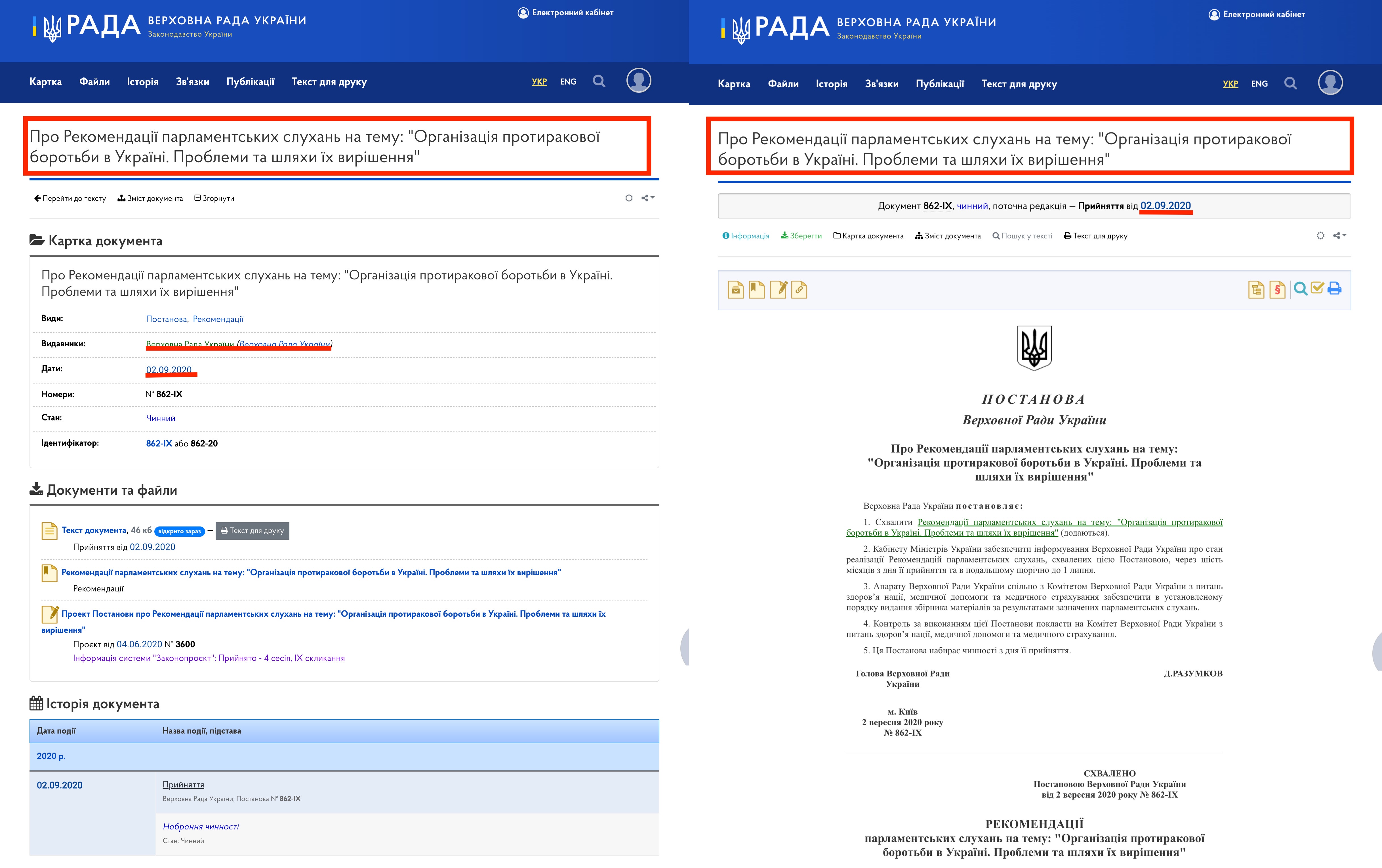1382x868 pixels.
Task: Open 'Зв'язки' tab in left page navbar
Action: point(192,81)
